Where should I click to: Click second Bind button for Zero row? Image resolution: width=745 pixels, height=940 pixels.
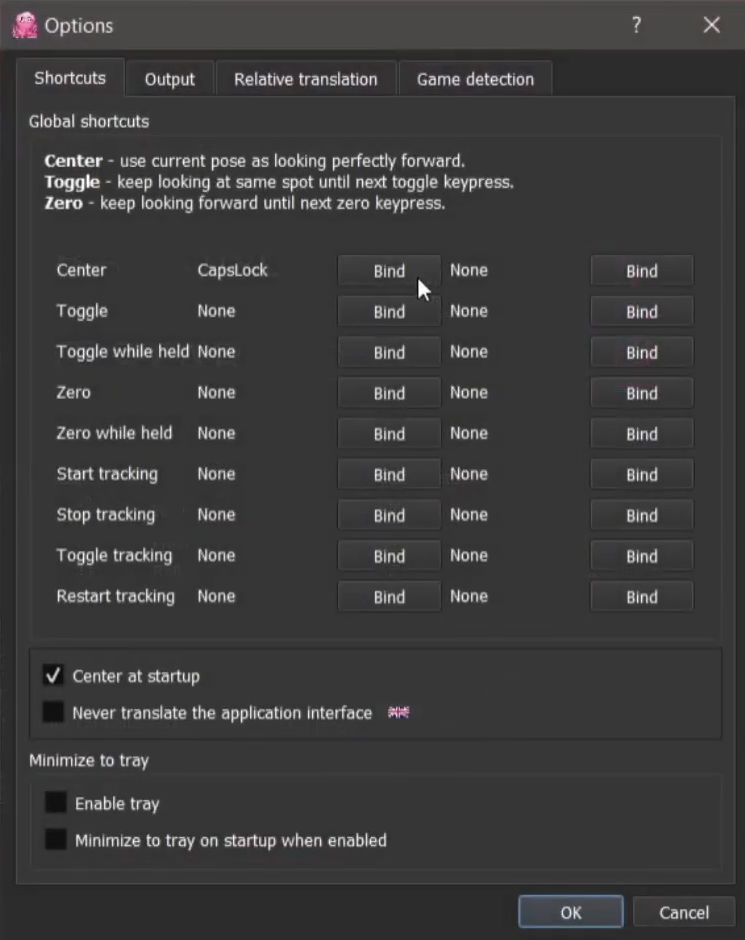tap(642, 393)
